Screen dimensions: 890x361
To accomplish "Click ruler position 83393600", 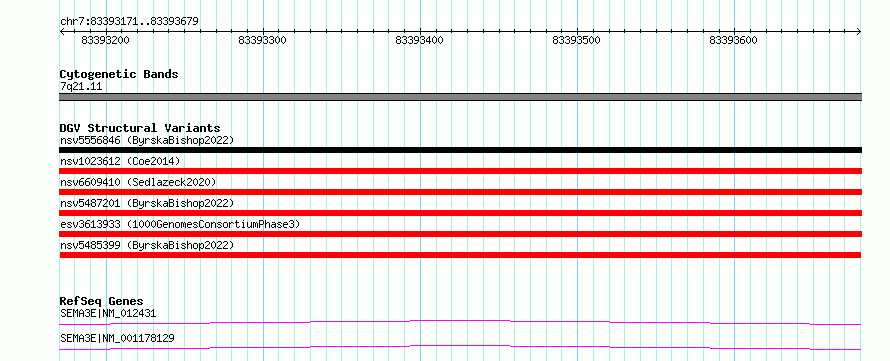I will coord(734,40).
